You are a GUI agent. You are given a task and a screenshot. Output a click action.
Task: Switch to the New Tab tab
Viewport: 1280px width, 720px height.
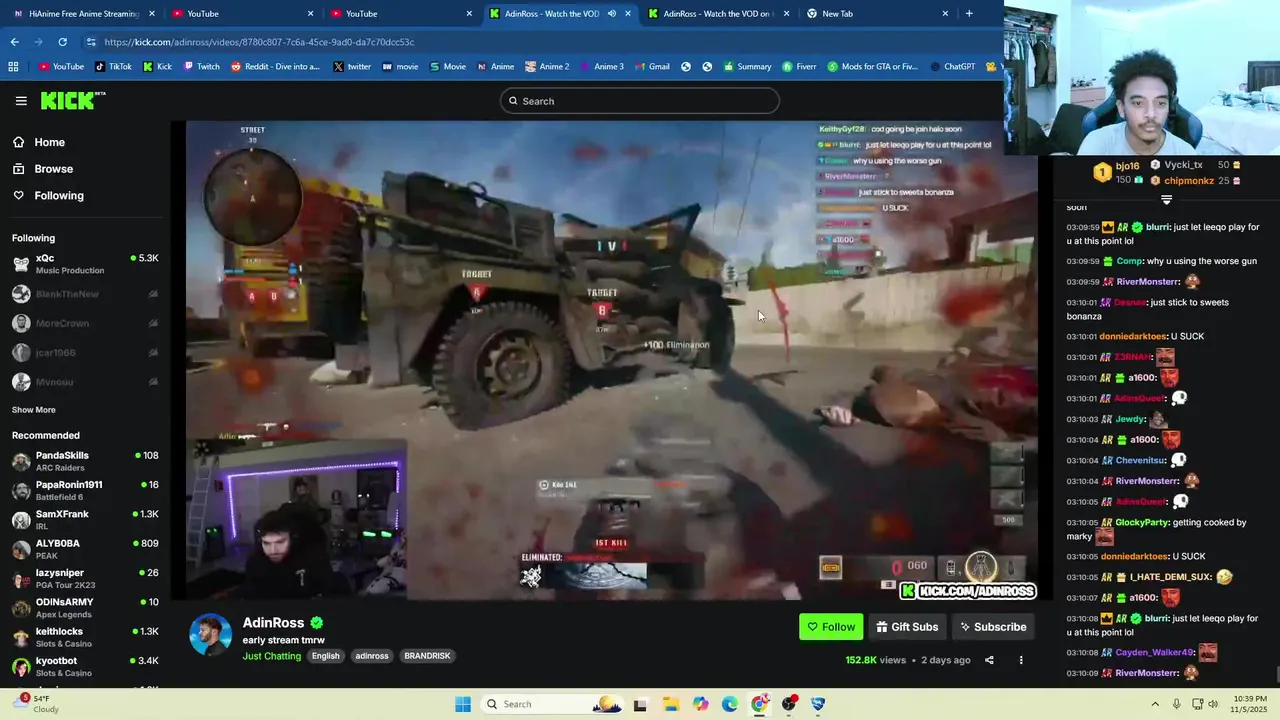point(877,14)
